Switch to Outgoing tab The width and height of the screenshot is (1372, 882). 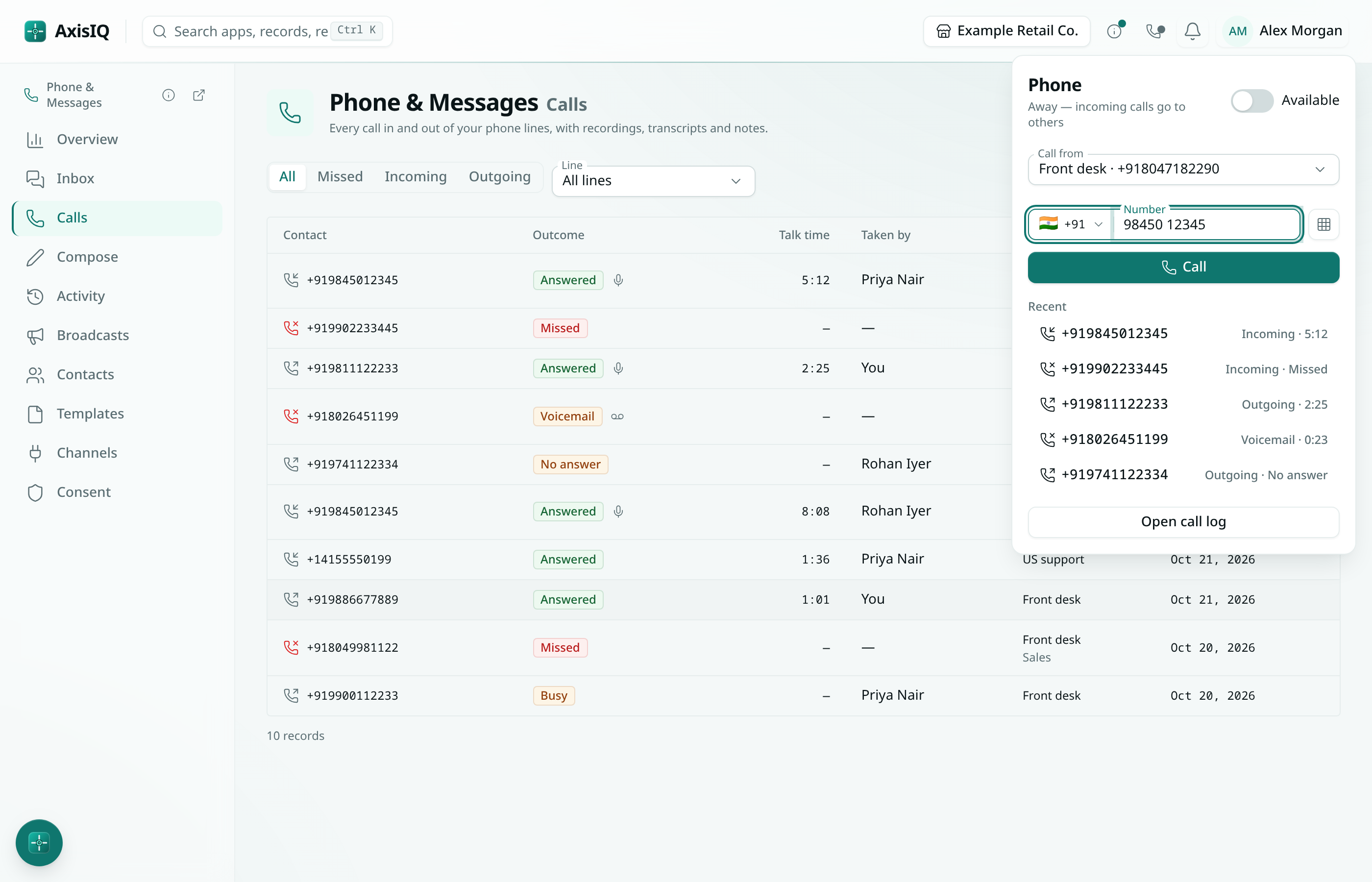pyautogui.click(x=499, y=176)
